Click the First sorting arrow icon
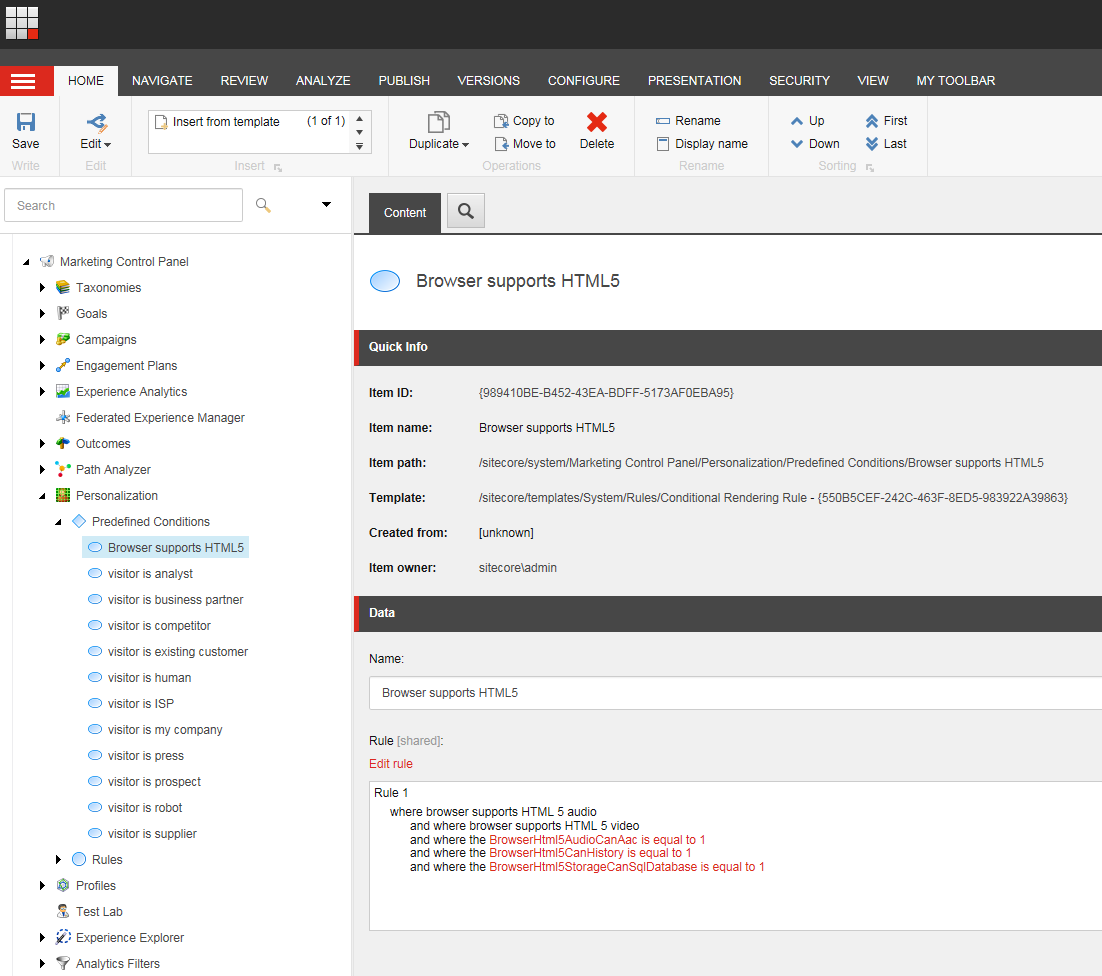This screenshot has height=976, width=1102. pos(872,121)
